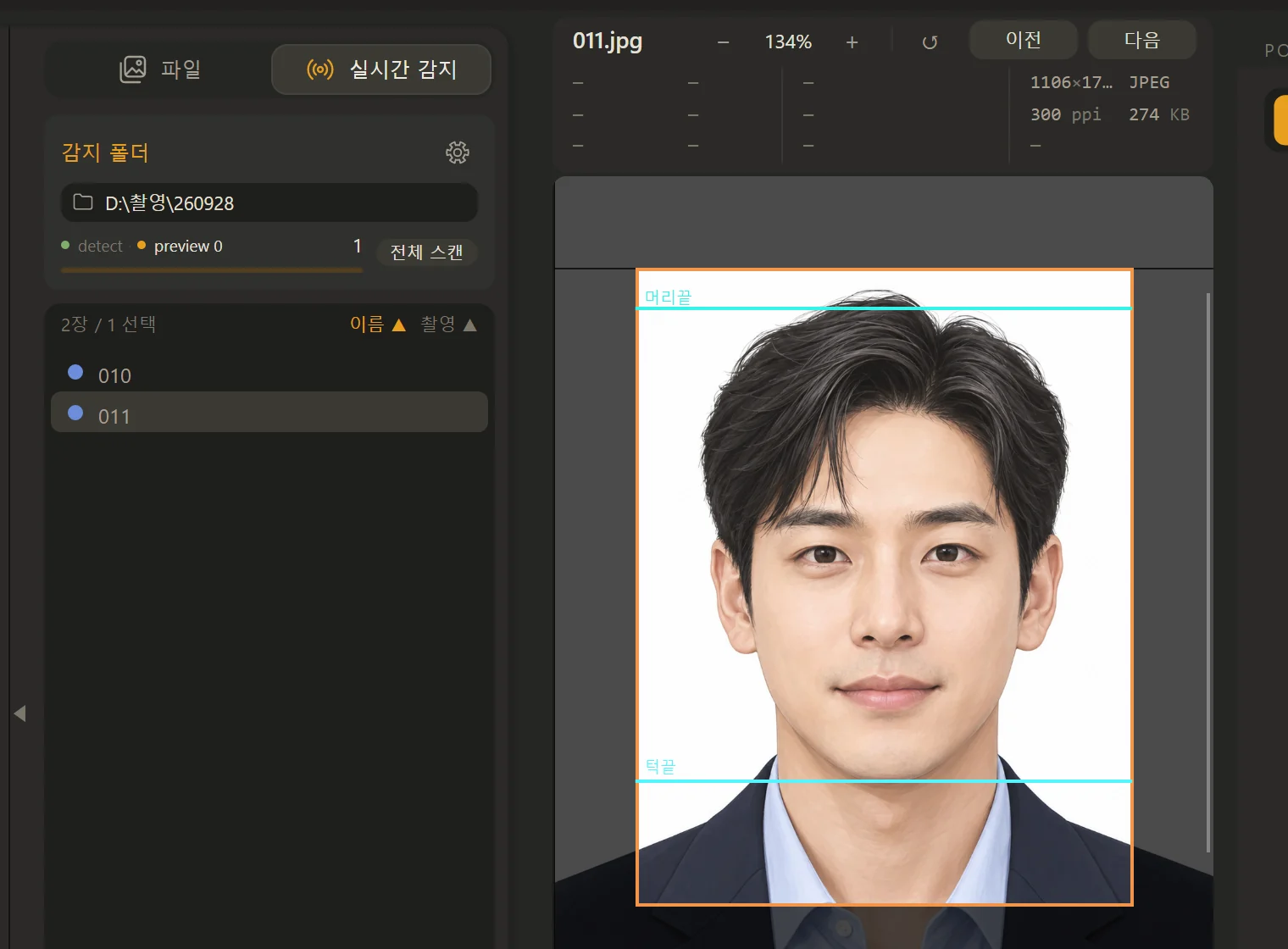Screen dimensions: 1288x949
Task: Click the 274 KB file size value
Action: point(1159,114)
